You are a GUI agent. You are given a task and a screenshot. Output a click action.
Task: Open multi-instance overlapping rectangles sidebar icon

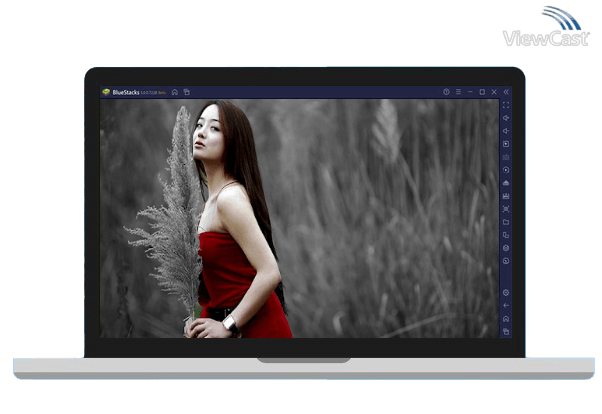tap(506, 235)
